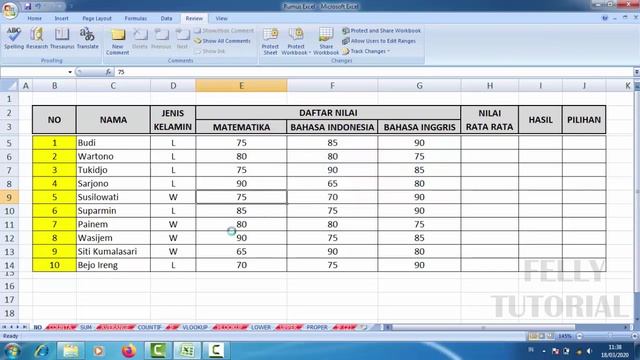
Task: Click the Insert Function fx icon
Action: pos(109,72)
